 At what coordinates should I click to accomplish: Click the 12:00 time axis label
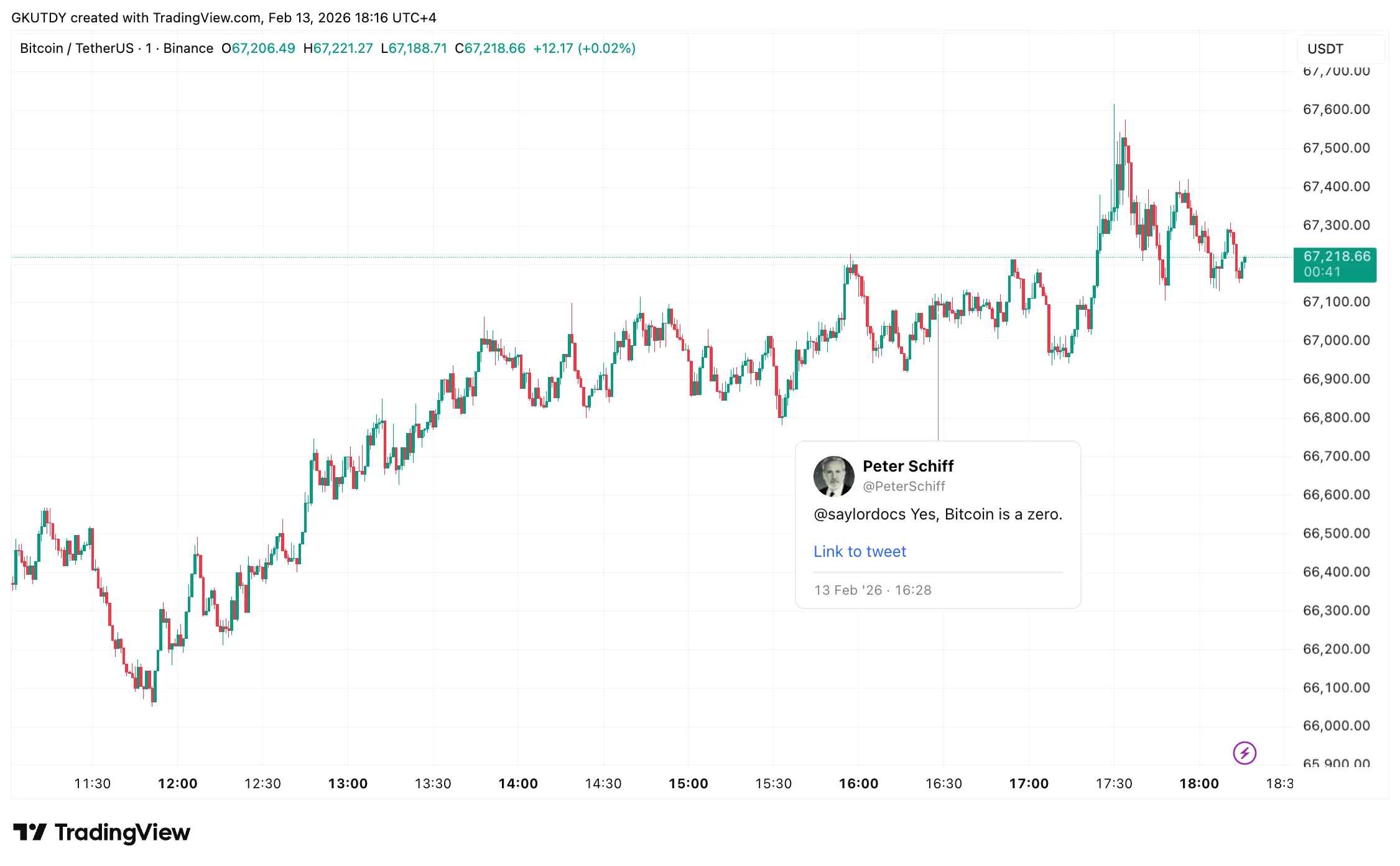point(177,784)
